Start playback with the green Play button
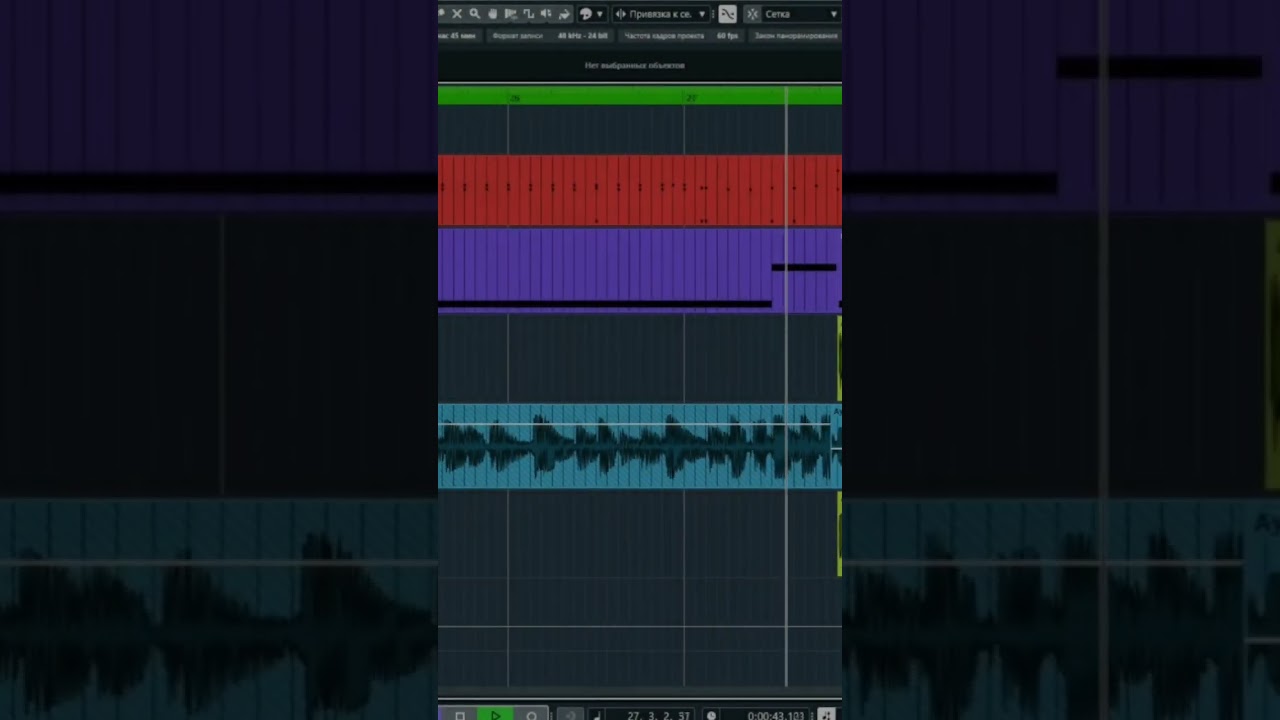The height and width of the screenshot is (720, 1280). pos(495,715)
